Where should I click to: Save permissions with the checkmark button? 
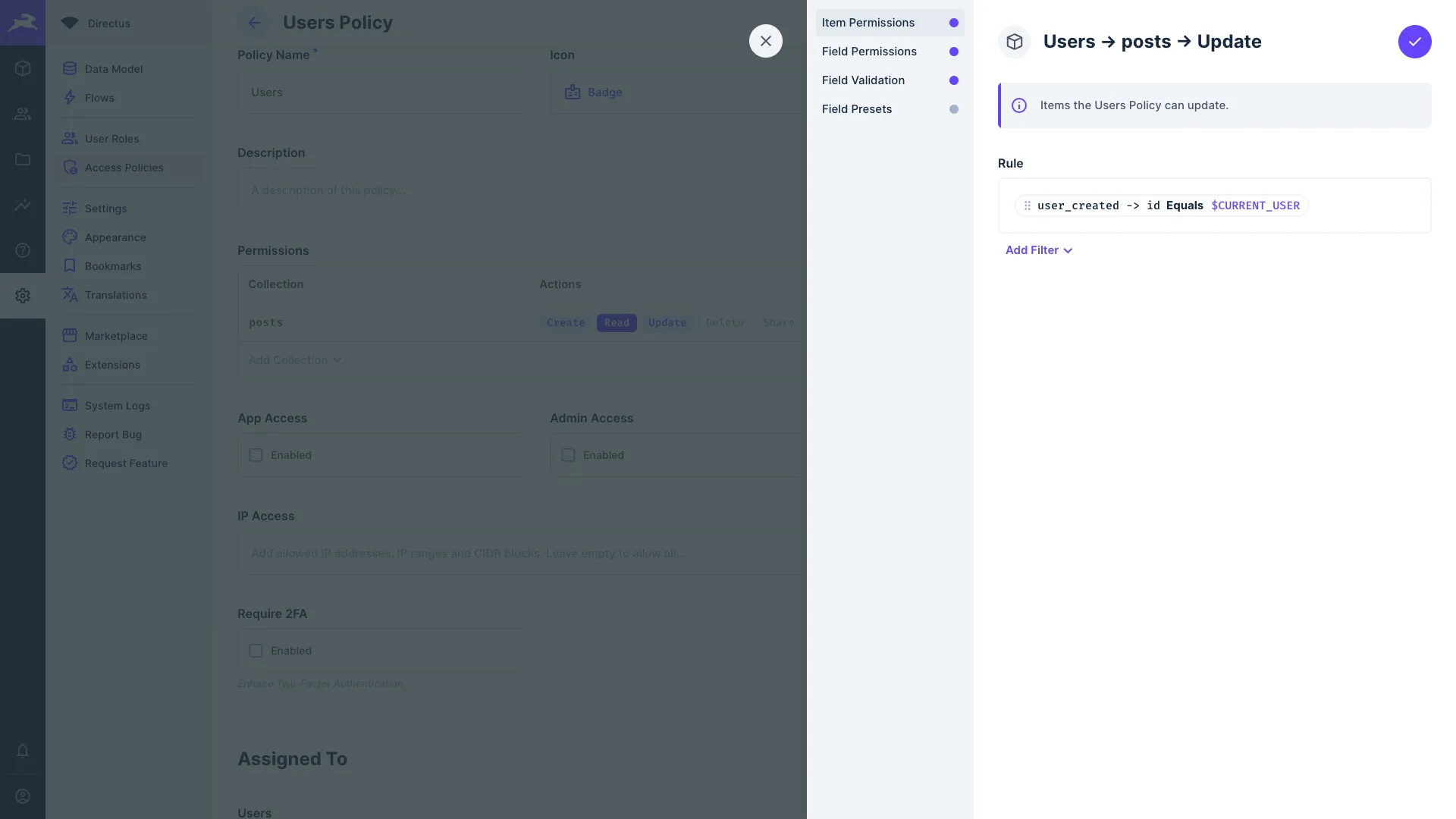tap(1415, 42)
